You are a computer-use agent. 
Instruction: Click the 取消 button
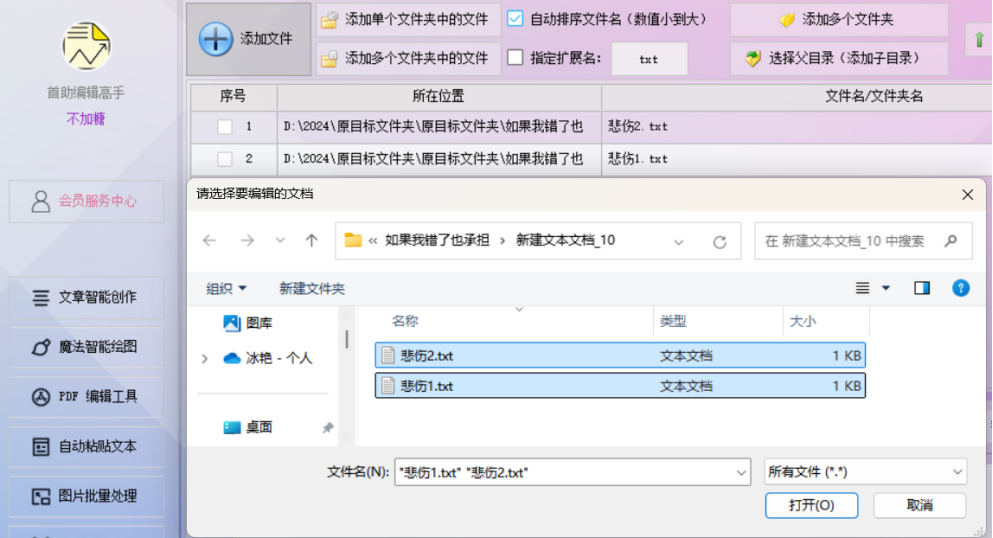920,505
